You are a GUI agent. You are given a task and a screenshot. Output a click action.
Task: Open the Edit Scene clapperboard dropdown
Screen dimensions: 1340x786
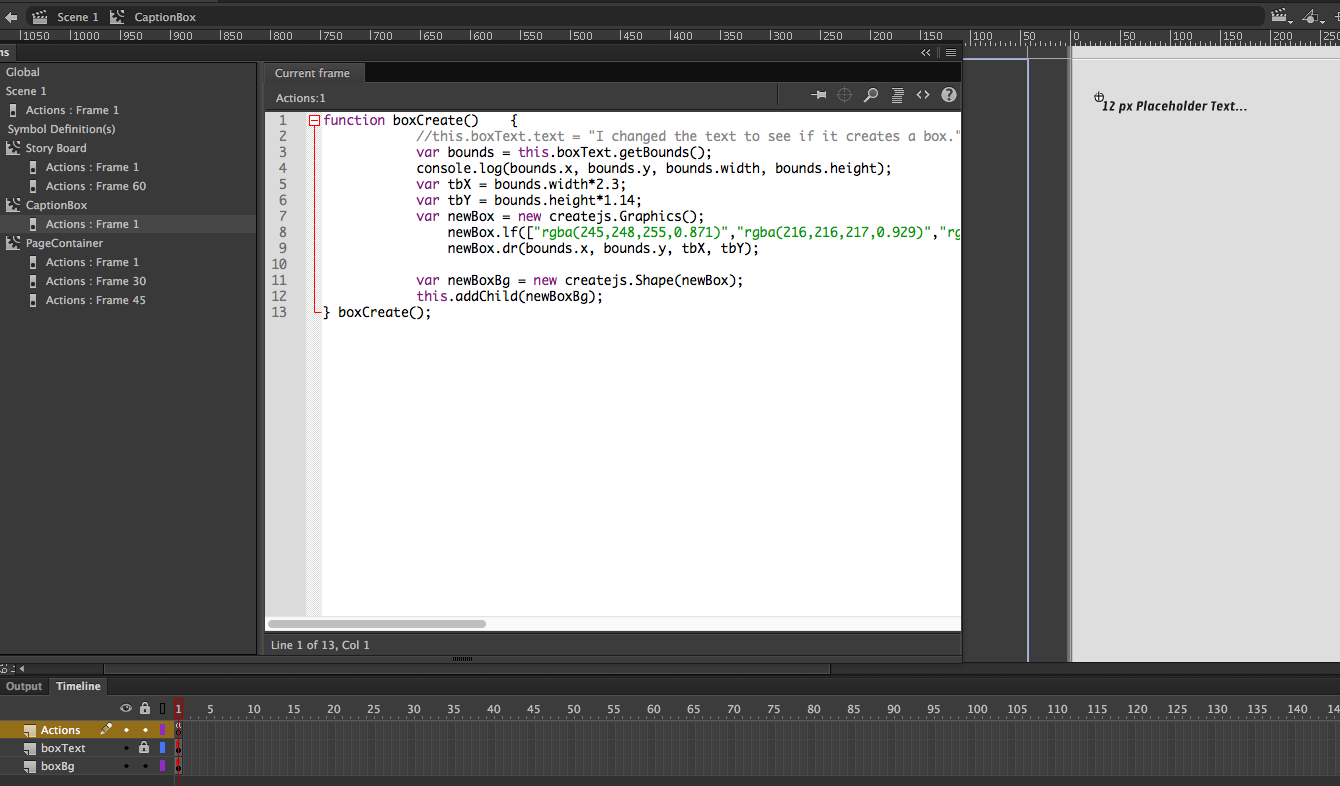[x=1281, y=16]
